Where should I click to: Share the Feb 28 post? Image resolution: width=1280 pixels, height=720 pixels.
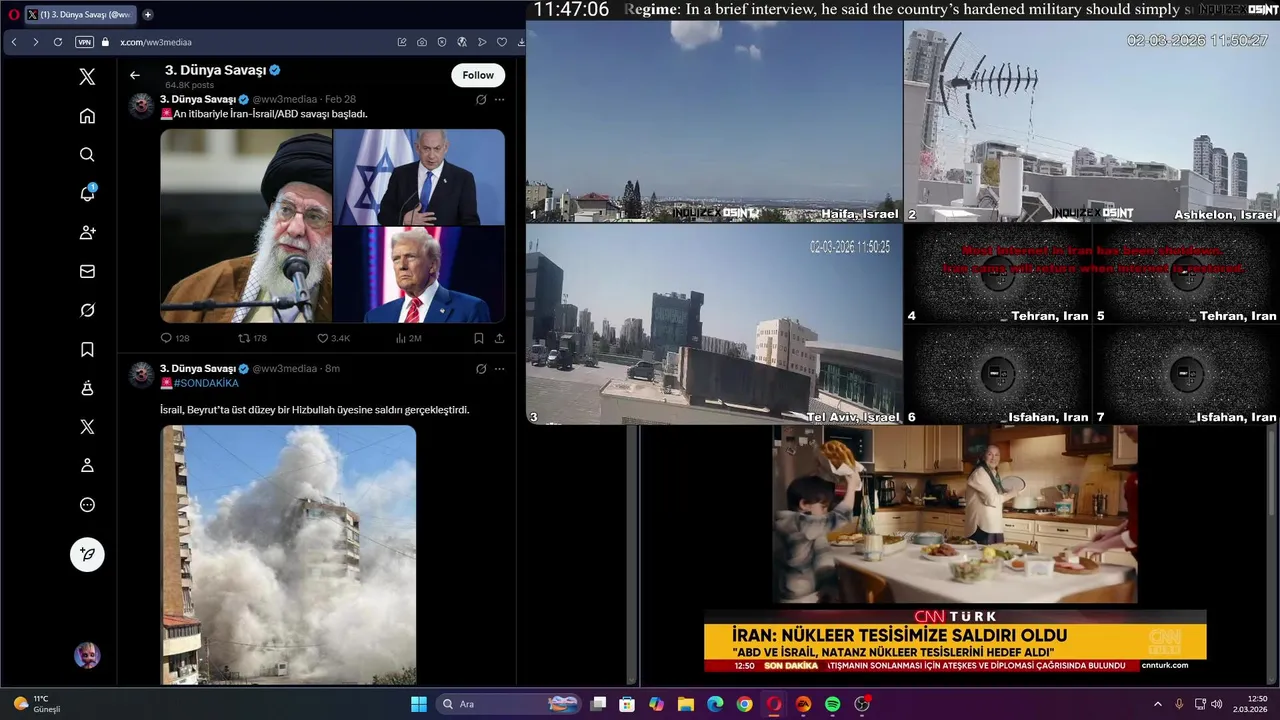click(x=499, y=338)
